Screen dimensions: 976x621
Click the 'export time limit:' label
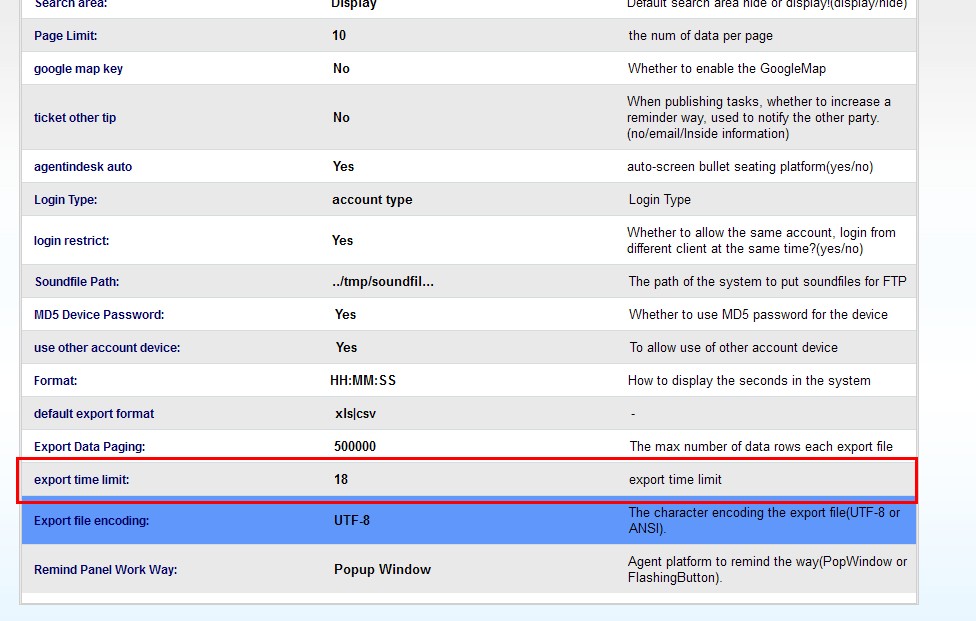point(82,480)
